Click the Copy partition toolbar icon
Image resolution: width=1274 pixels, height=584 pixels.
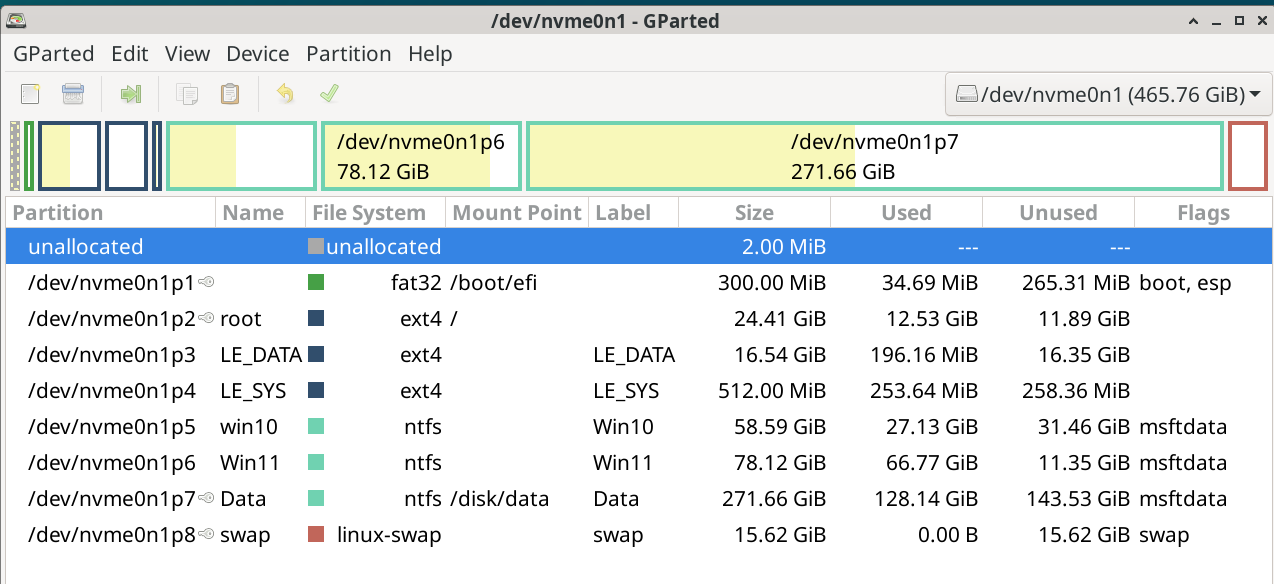[x=187, y=94]
